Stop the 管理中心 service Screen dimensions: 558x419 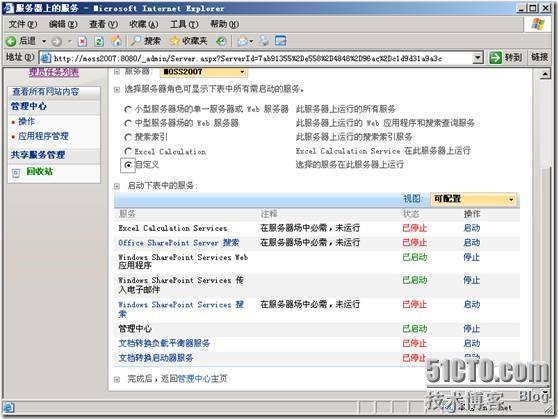(472, 329)
